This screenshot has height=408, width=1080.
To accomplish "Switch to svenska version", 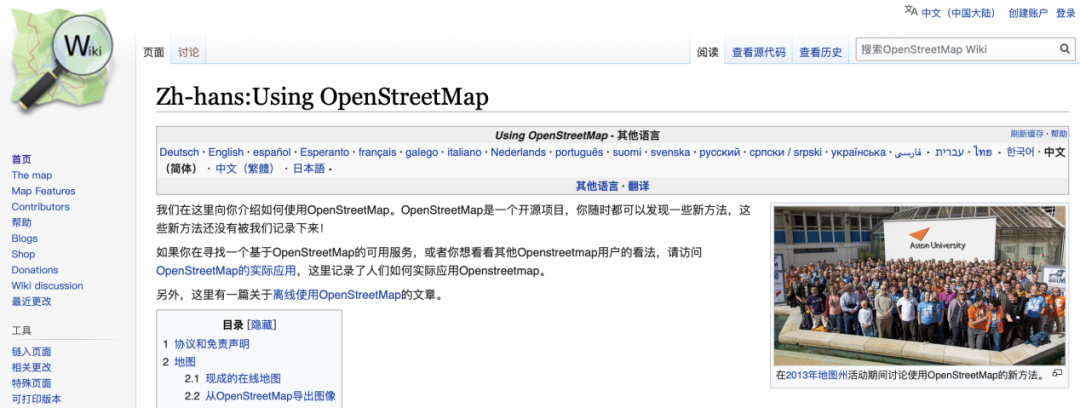I will coord(670,152).
